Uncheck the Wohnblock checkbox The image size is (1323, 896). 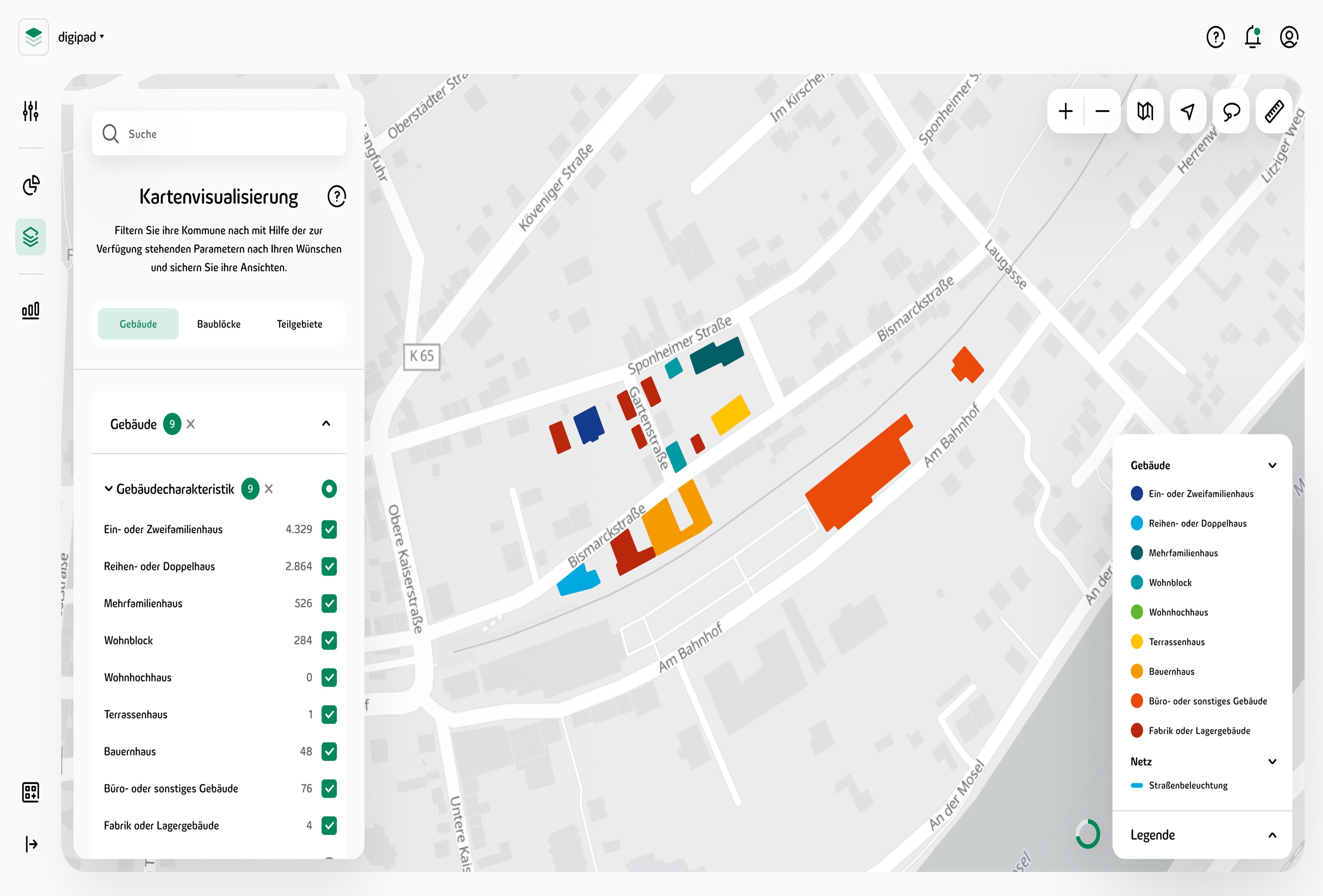[x=329, y=640]
